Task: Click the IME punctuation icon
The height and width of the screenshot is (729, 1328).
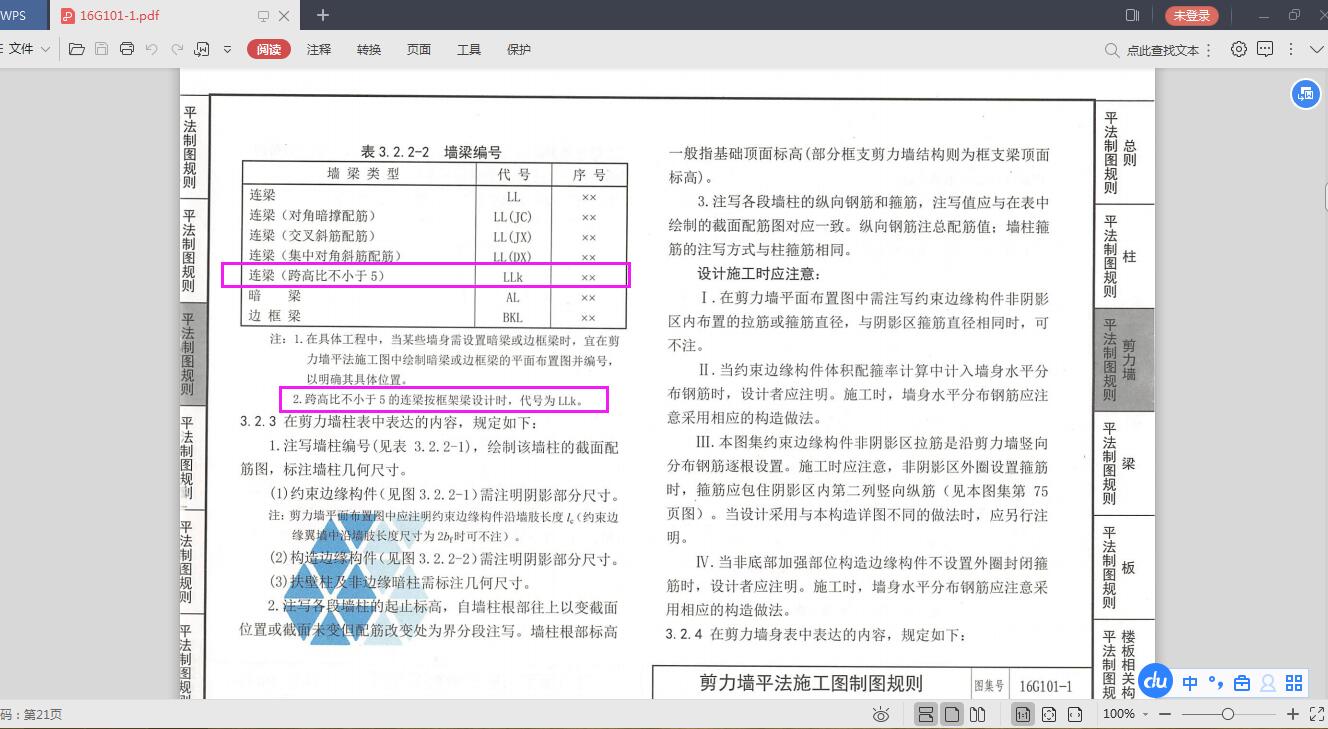Action: 1216,683
